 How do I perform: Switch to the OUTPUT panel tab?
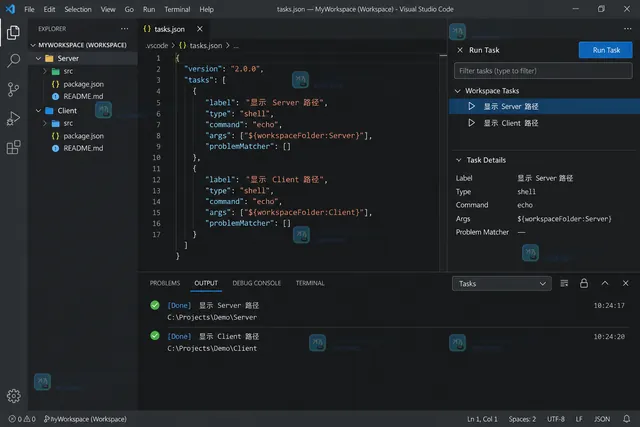tap(206, 283)
